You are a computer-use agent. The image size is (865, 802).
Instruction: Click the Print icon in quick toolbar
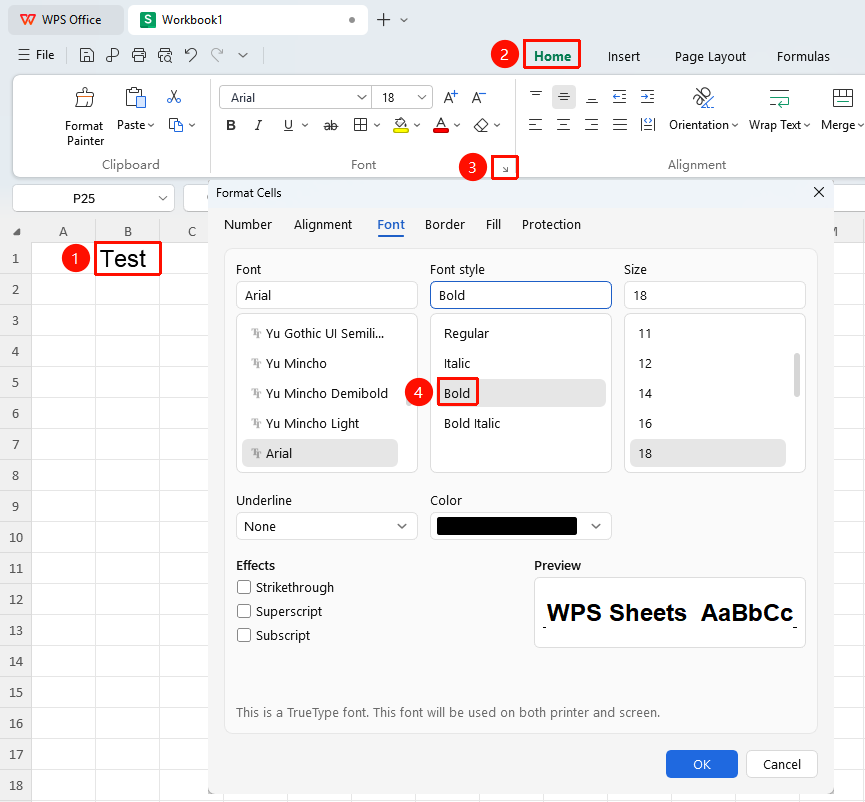139,55
